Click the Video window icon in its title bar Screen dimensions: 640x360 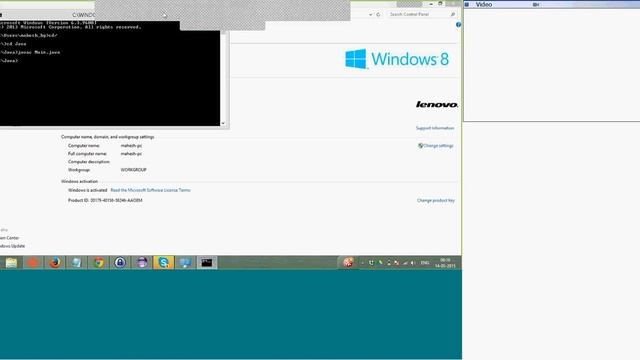click(467, 4)
